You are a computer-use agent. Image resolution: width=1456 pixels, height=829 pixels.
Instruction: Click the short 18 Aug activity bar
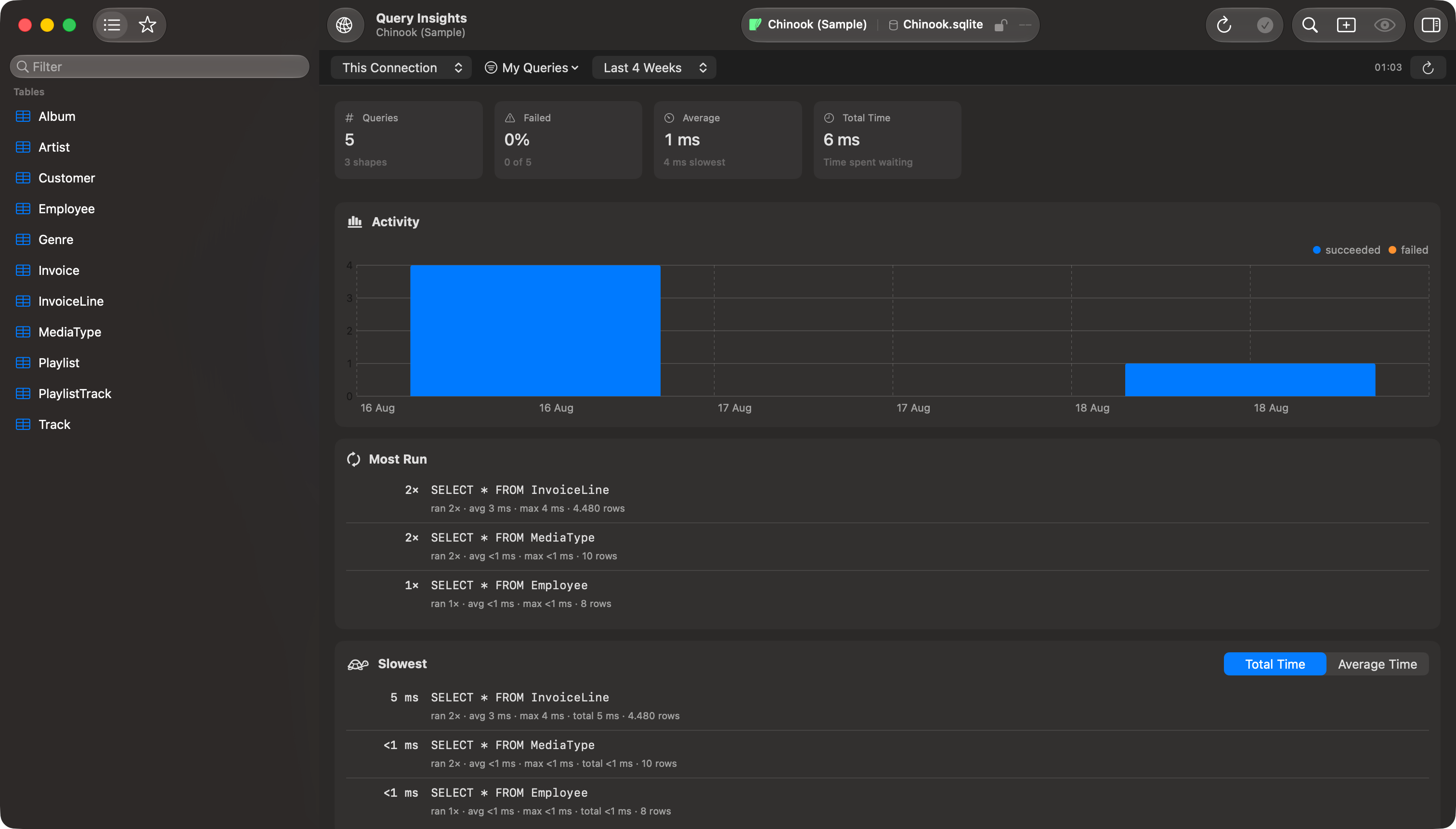(x=1250, y=380)
